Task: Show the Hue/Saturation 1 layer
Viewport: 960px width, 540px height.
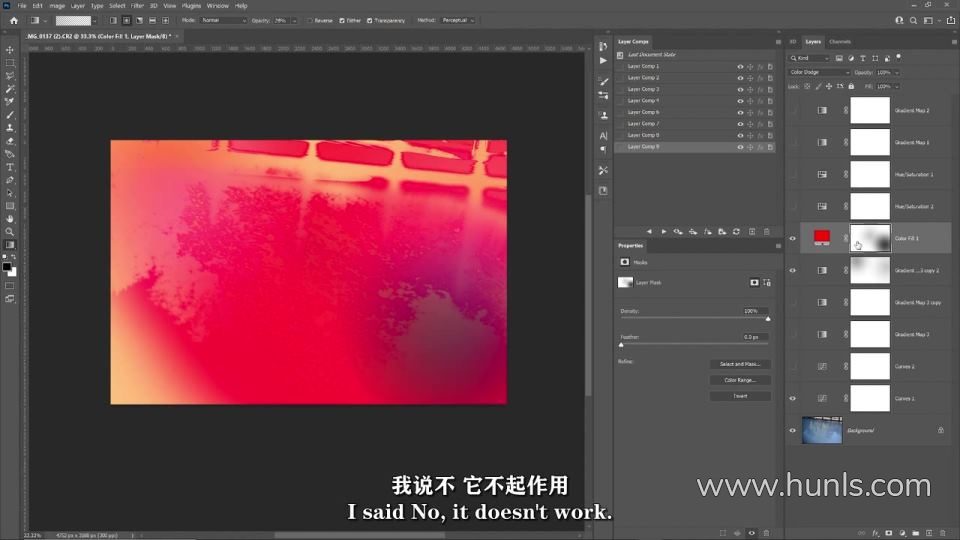Action: point(792,174)
